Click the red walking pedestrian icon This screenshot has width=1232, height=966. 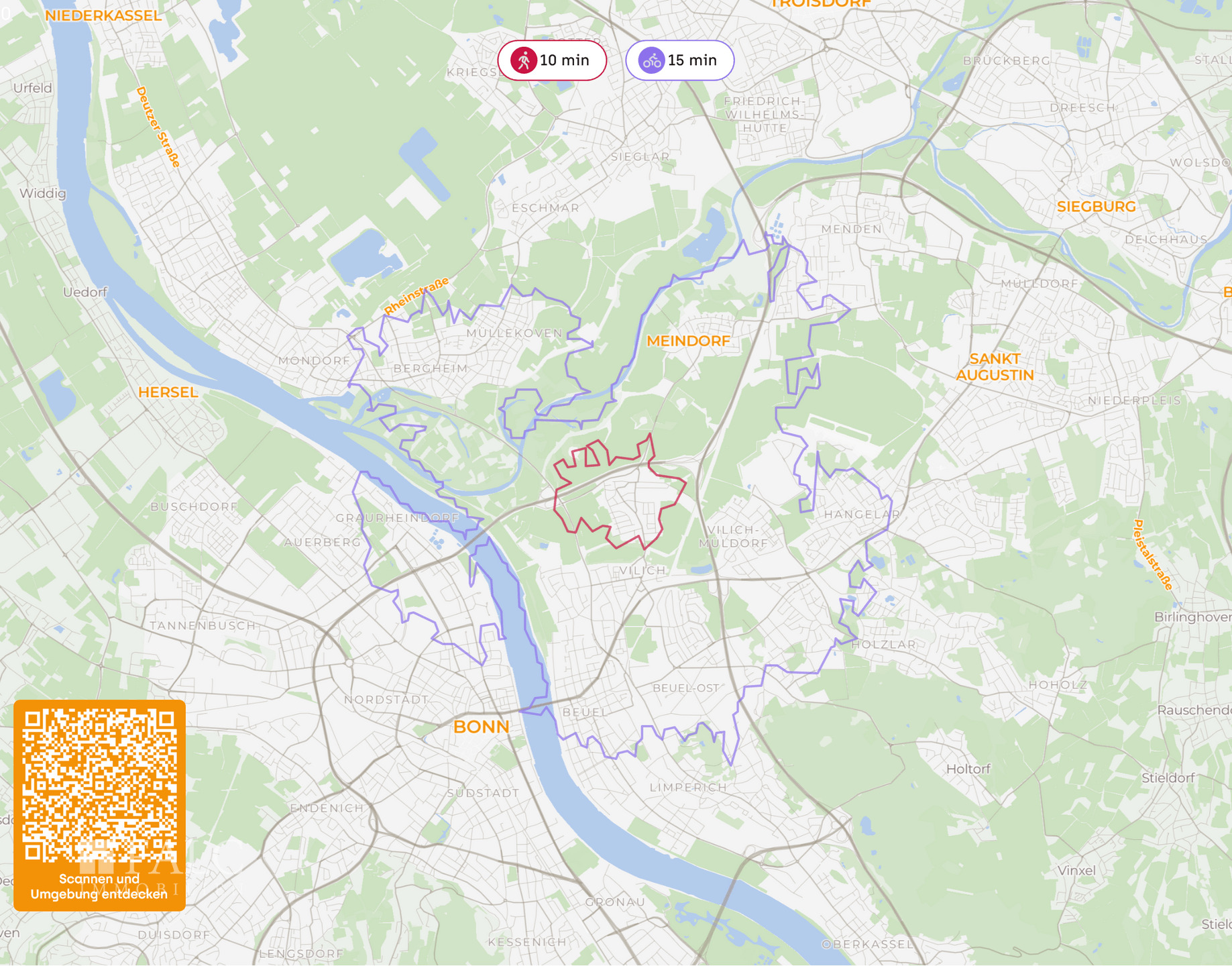524,60
